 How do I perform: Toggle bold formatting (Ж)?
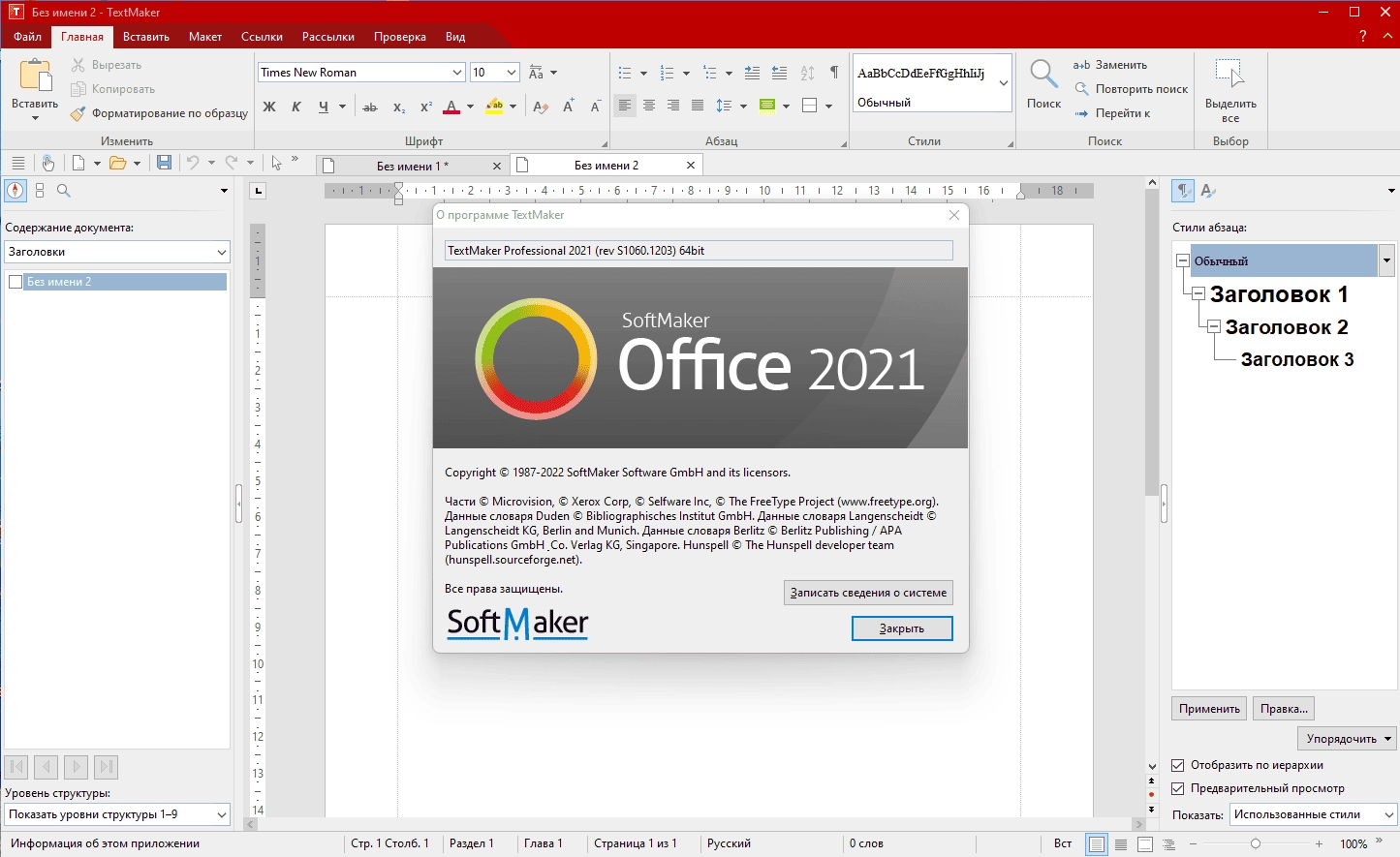269,107
